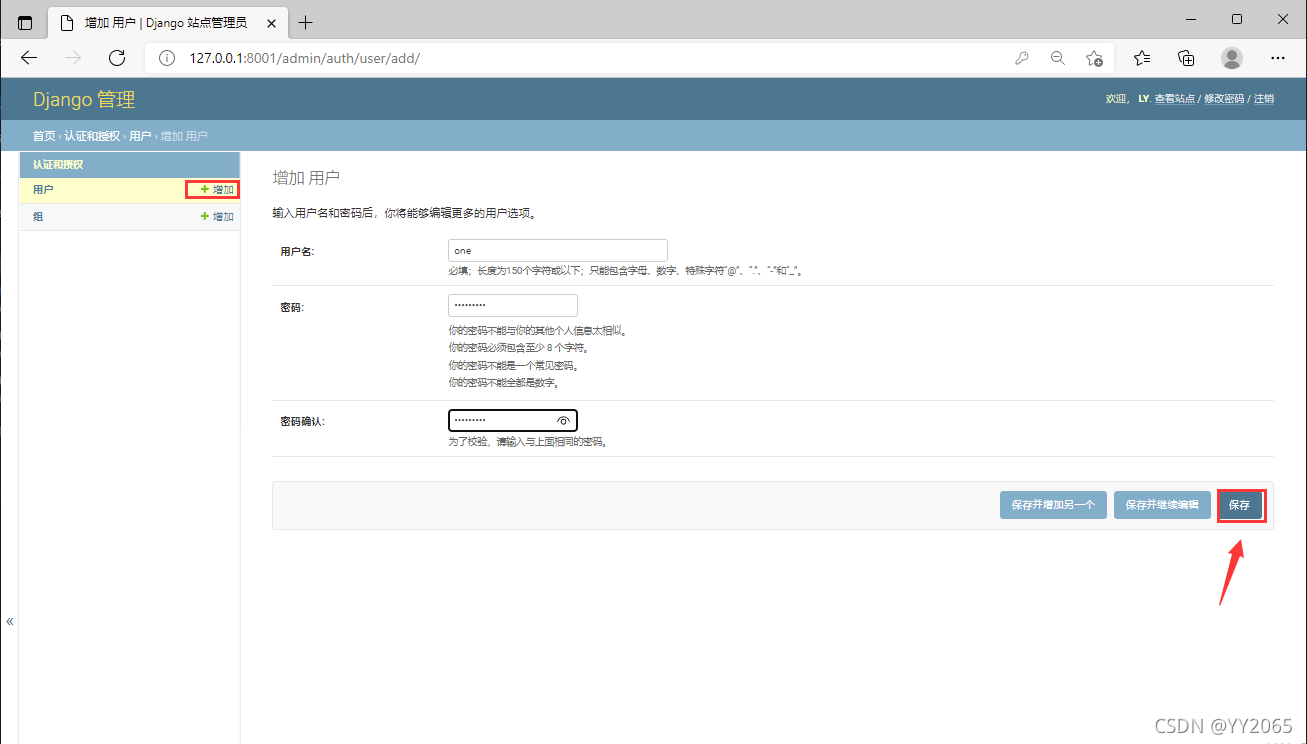The image size is (1307, 744).
Task: Click the site information icon in address bar
Action: [167, 58]
